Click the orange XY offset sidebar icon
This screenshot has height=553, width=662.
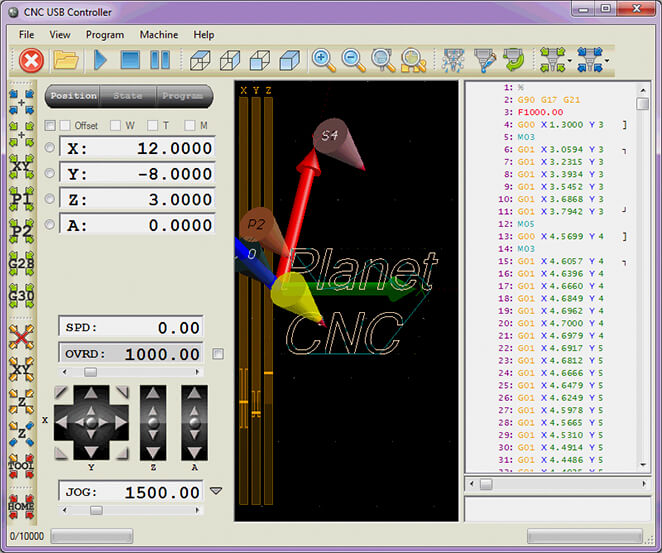click(x=22, y=369)
